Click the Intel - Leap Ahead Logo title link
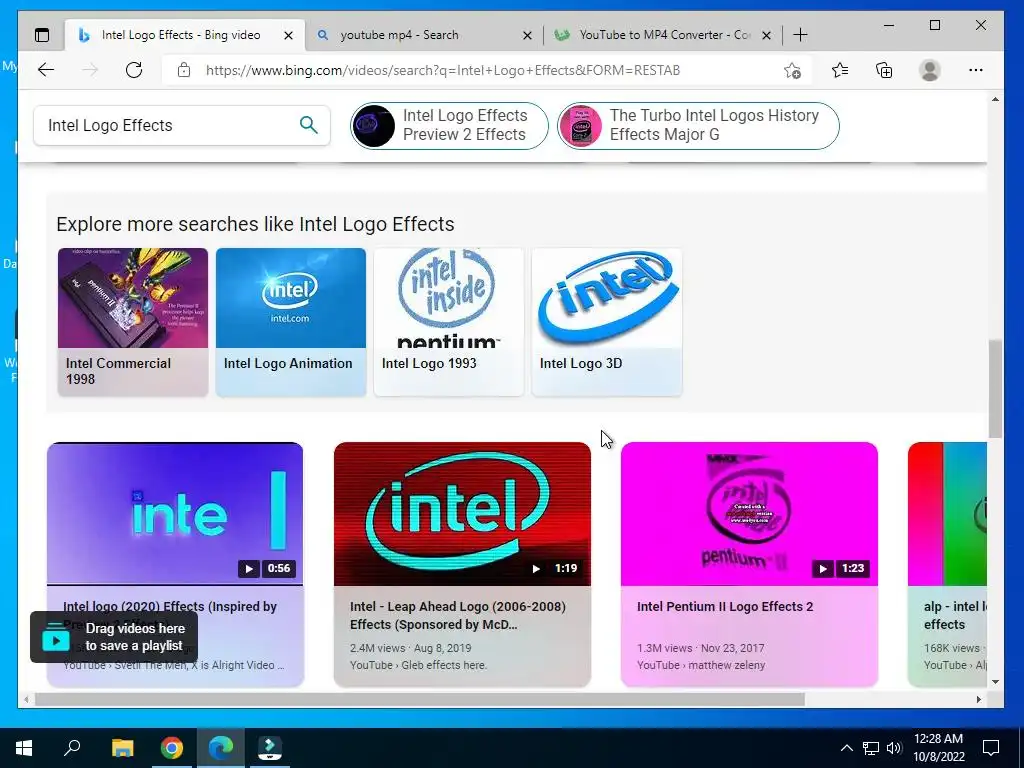 pos(458,615)
